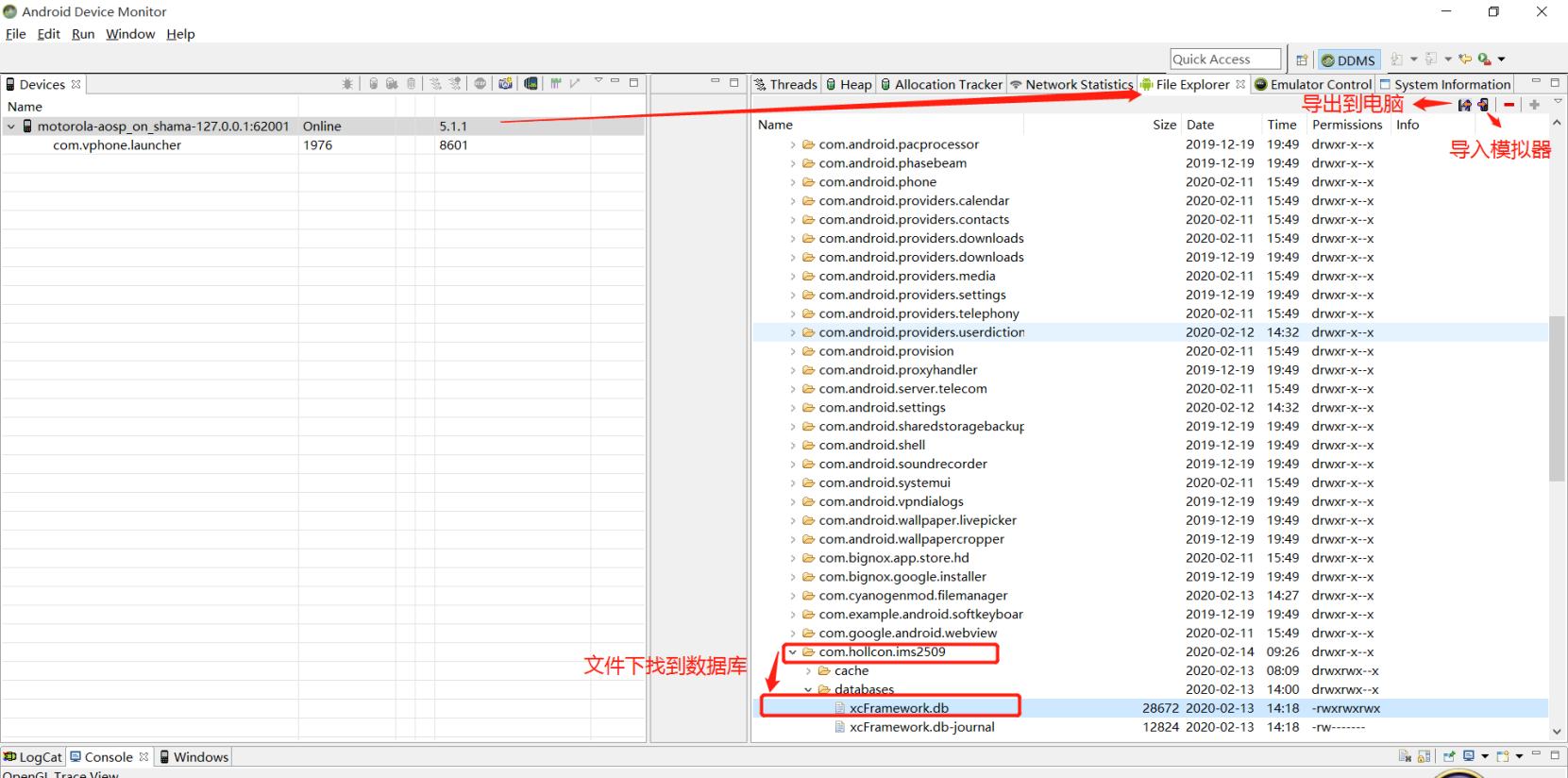The width and height of the screenshot is (1568, 778).
Task: Click the Permissions column header
Action: [1347, 125]
